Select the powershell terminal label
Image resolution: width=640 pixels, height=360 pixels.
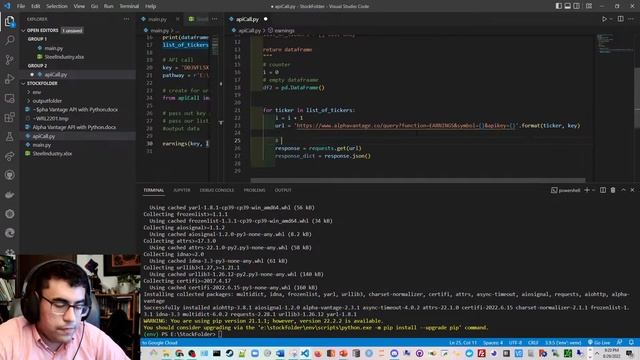click(x=566, y=190)
